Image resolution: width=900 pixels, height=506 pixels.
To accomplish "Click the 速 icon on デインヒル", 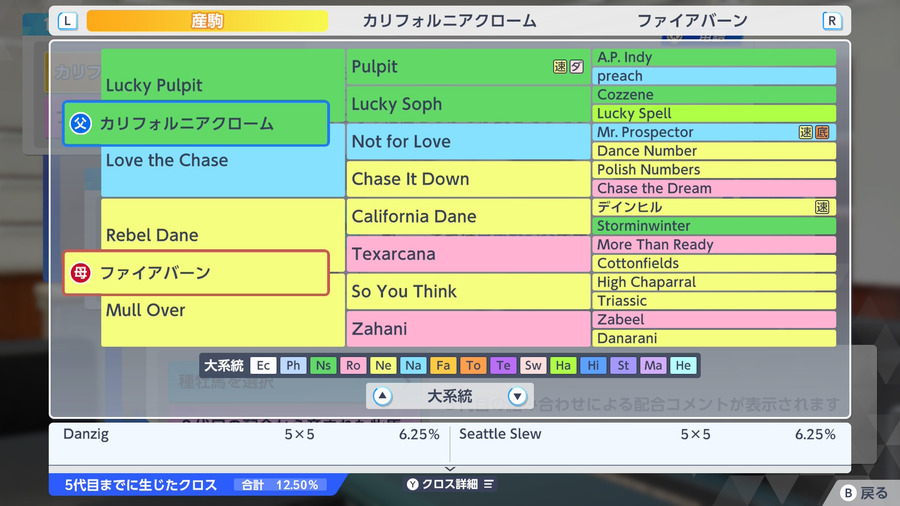I will click(822, 207).
